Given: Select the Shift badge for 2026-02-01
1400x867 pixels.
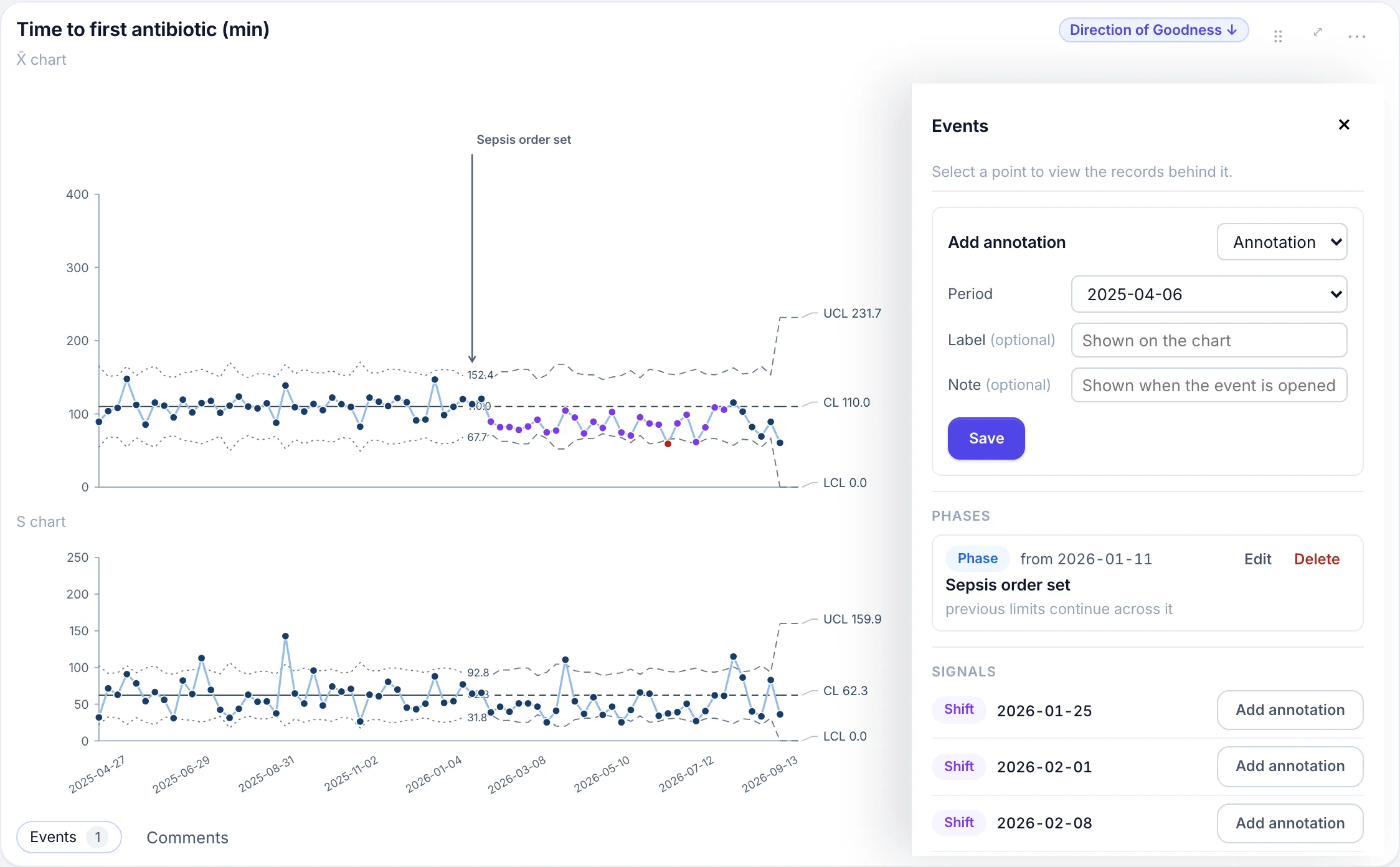Looking at the screenshot, I should coord(958,767).
